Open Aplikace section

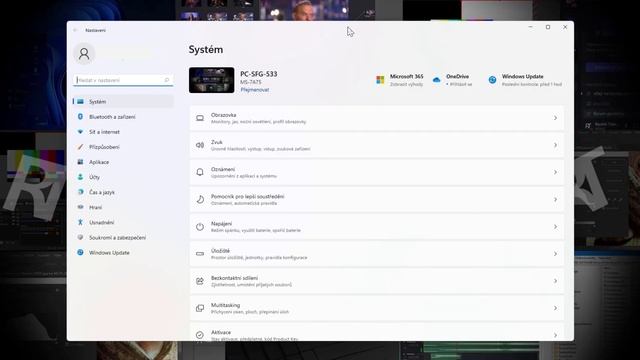pos(123,162)
